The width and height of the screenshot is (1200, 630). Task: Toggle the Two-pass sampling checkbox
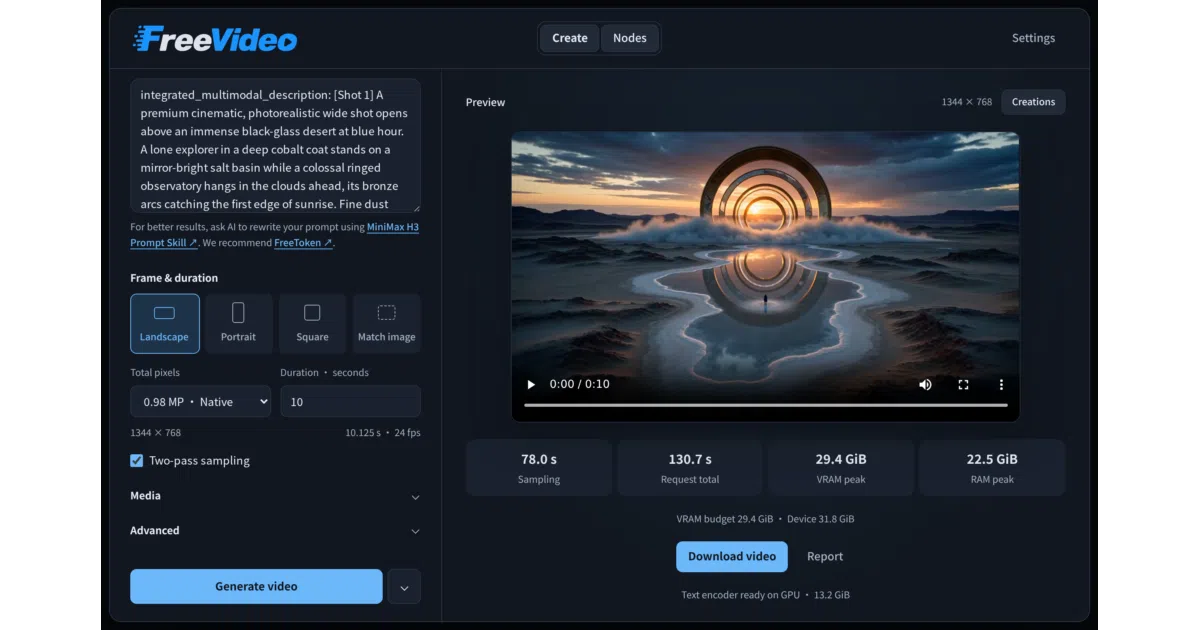(x=137, y=461)
